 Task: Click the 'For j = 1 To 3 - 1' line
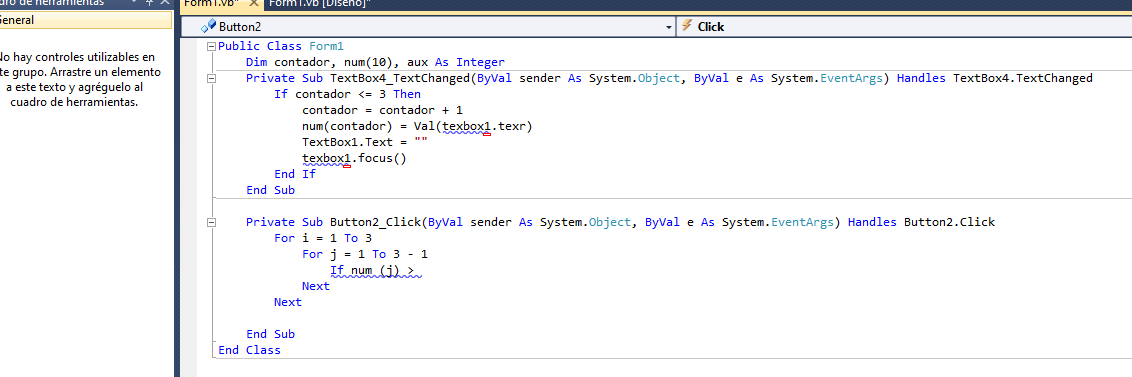[365, 254]
